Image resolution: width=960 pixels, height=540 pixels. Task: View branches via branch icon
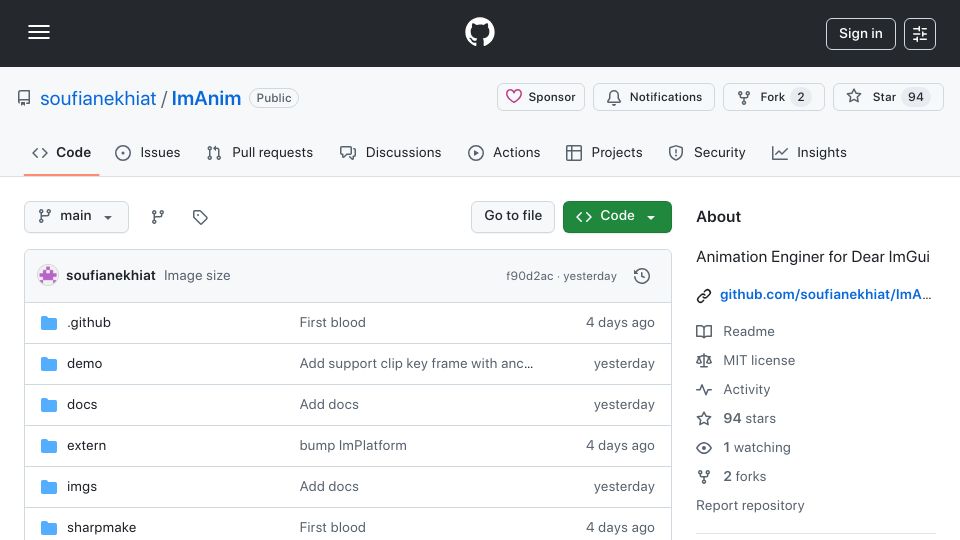157,217
